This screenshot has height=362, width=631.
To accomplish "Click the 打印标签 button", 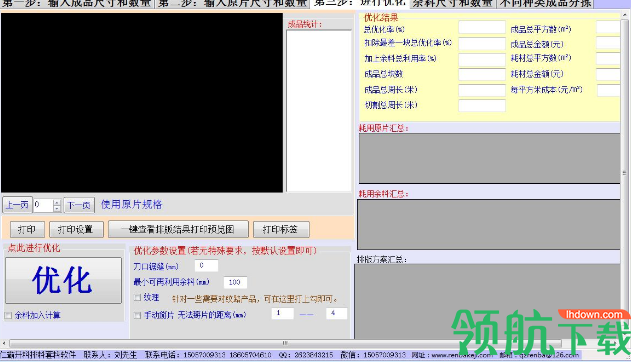I will tap(281, 229).
